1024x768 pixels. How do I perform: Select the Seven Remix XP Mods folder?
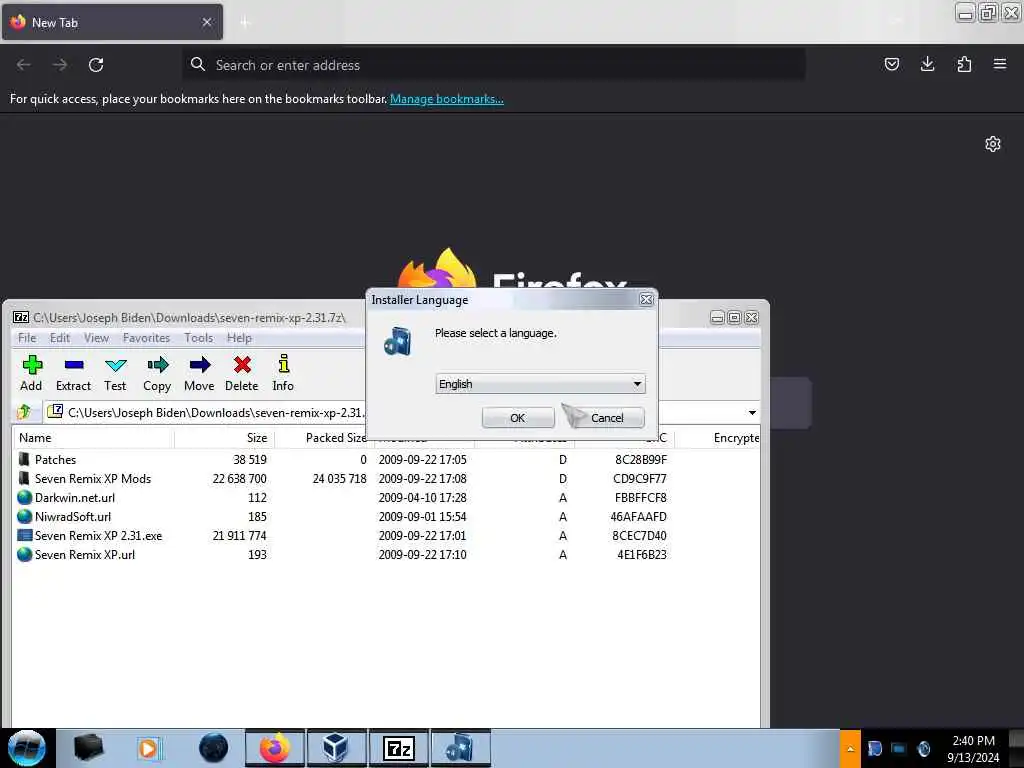click(x=385, y=479)
